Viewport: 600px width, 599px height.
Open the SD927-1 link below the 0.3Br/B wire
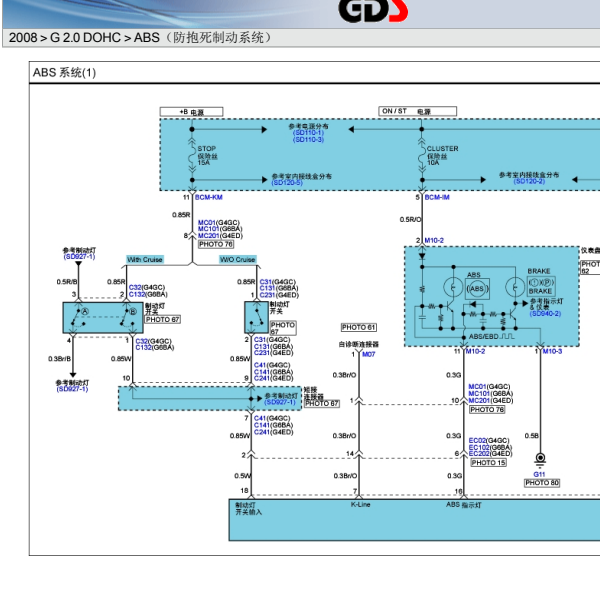tap(72, 389)
